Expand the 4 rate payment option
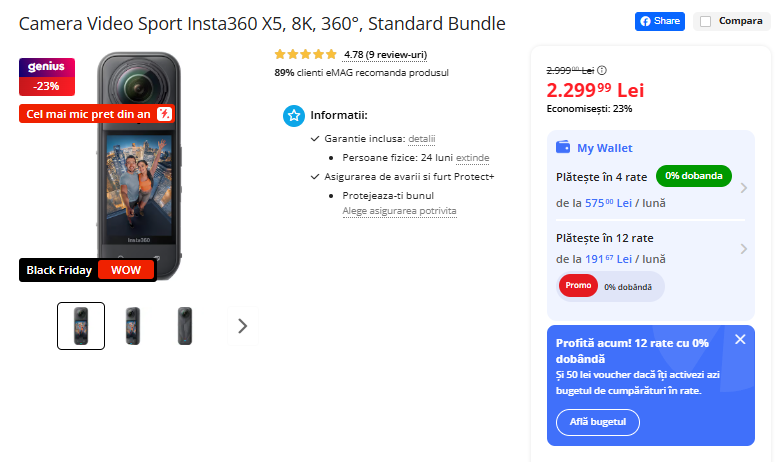 click(x=743, y=187)
